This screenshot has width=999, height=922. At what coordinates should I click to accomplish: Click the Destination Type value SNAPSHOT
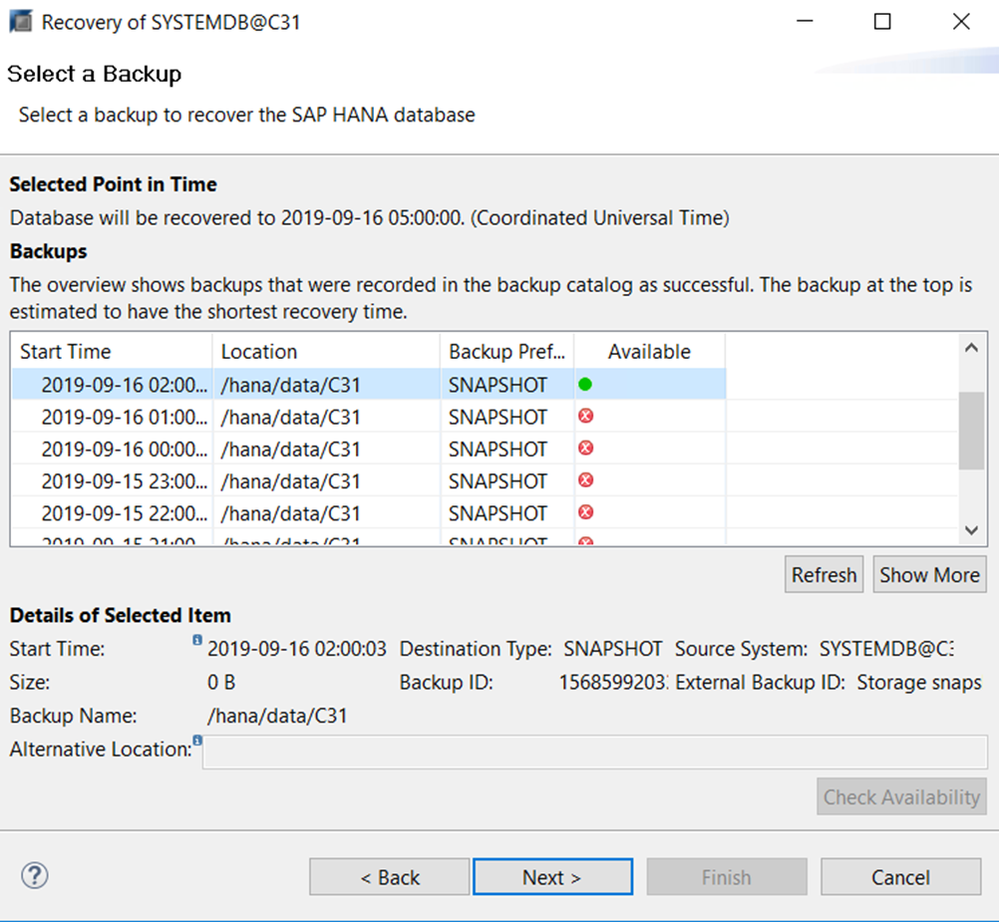[x=613, y=649]
